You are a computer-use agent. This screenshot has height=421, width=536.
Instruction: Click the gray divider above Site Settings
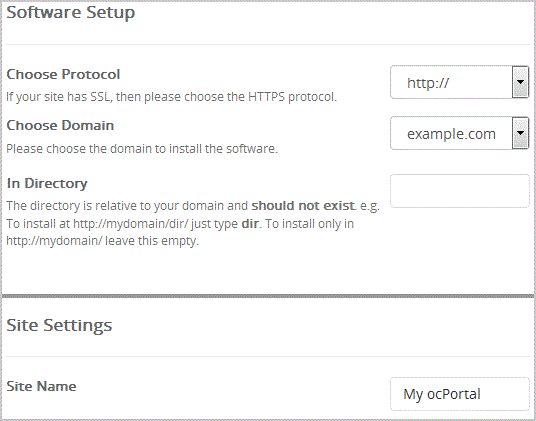point(268,296)
